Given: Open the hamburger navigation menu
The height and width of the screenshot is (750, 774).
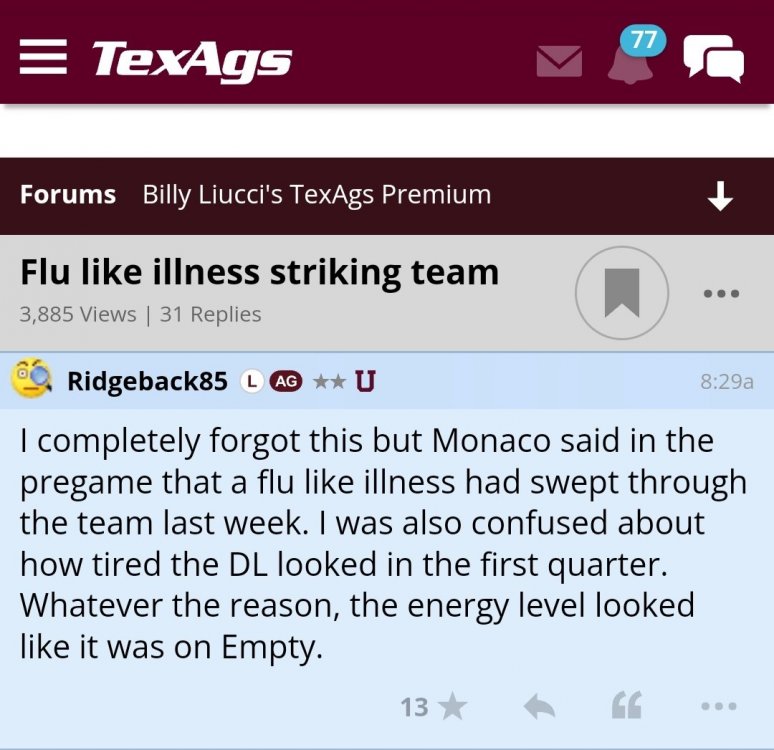Looking at the screenshot, I should (x=44, y=59).
